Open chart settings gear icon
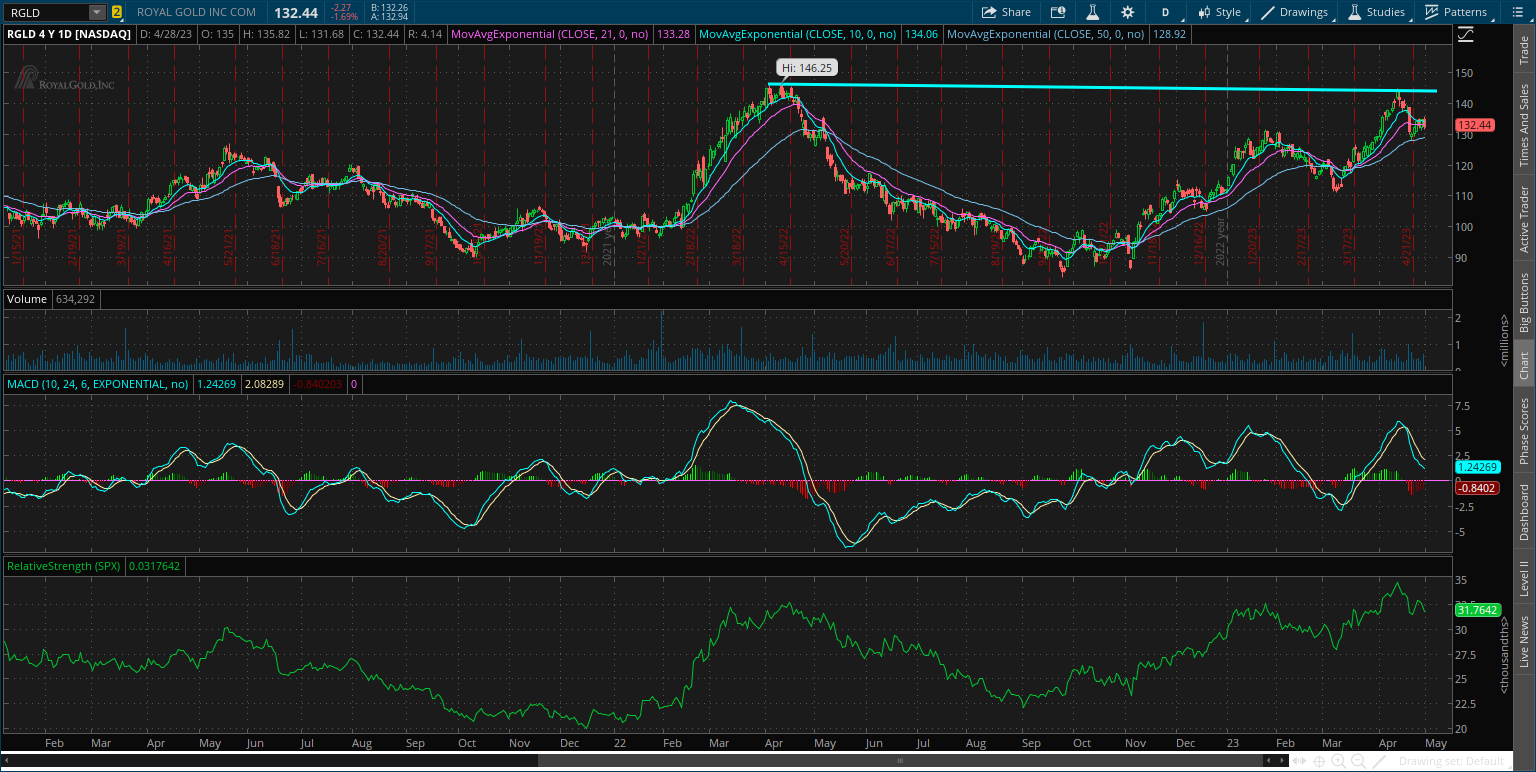1536x772 pixels. pos(1128,12)
